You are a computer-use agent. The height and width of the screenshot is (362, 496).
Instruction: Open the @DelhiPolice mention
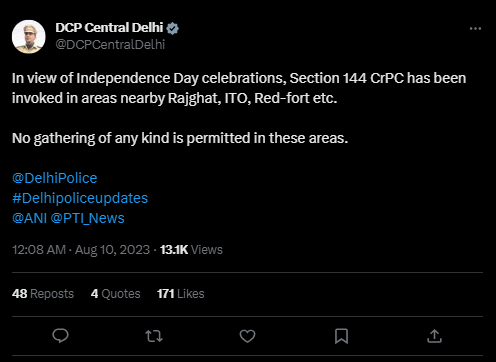pyautogui.click(x=55, y=178)
